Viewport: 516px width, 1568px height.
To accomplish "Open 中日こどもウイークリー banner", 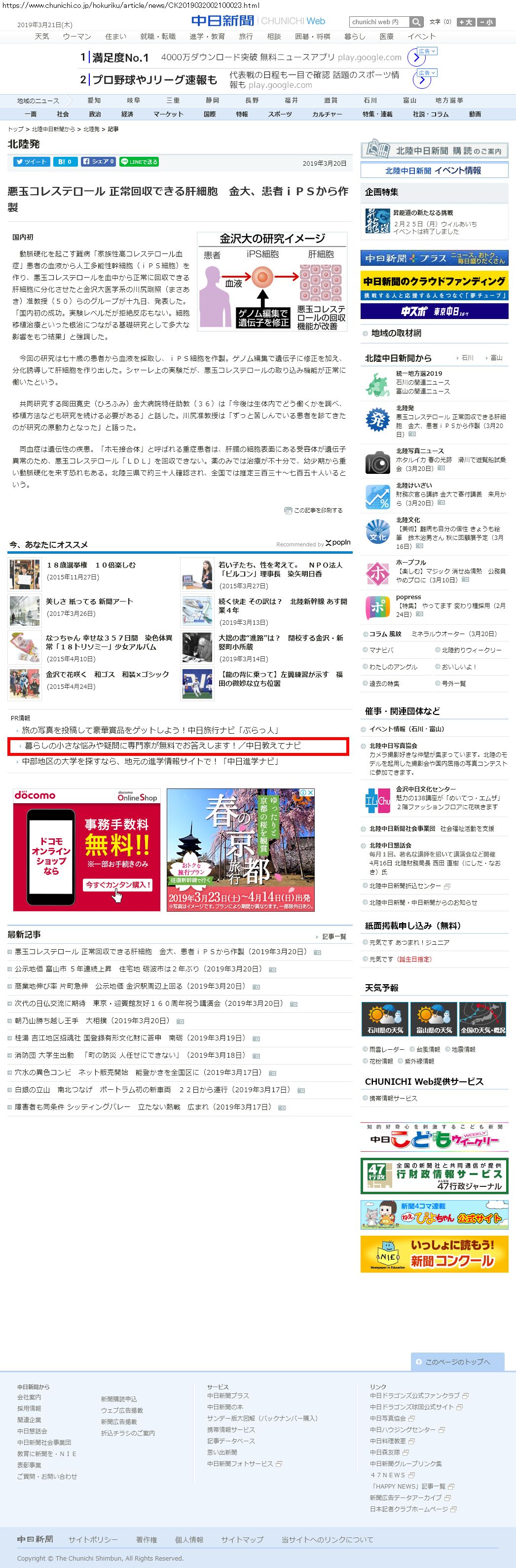I will pyautogui.click(x=434, y=1138).
